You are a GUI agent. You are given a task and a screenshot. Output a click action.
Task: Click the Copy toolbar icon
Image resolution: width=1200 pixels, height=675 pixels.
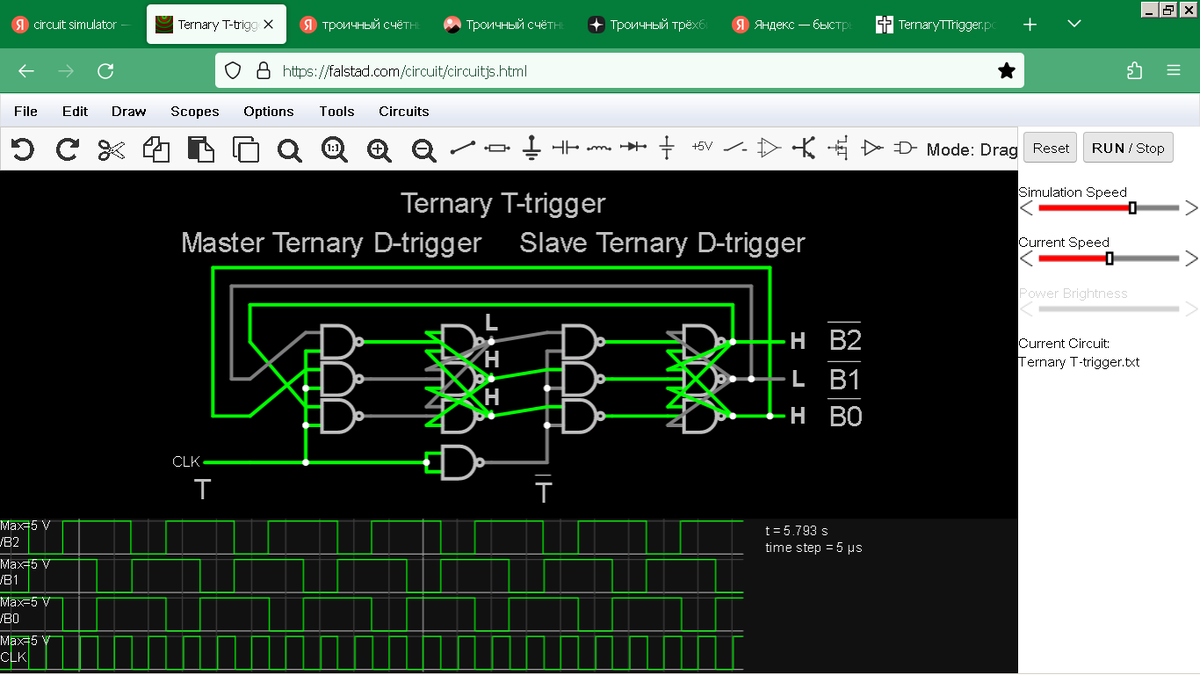pyautogui.click(x=156, y=149)
